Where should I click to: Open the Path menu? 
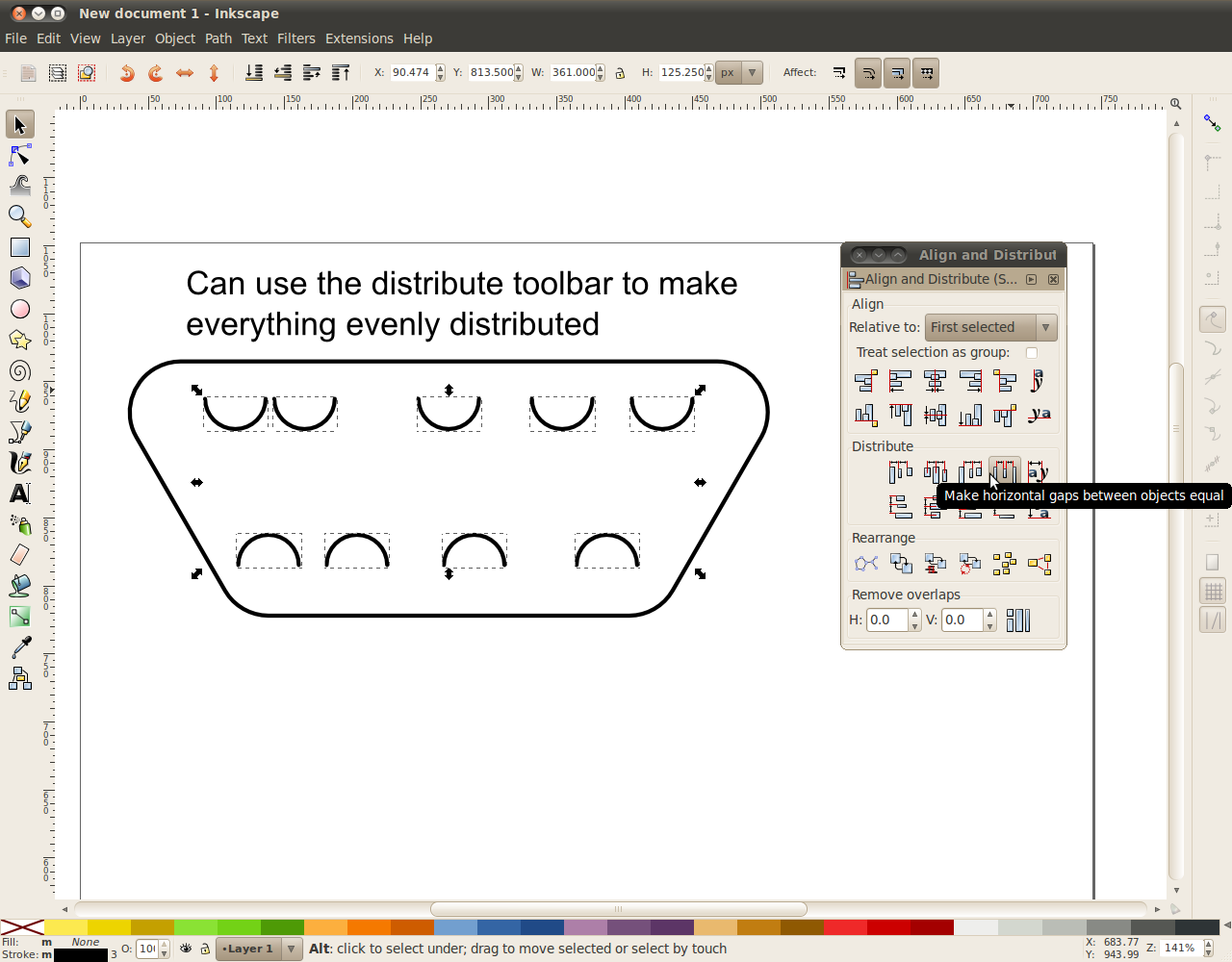tap(218, 38)
